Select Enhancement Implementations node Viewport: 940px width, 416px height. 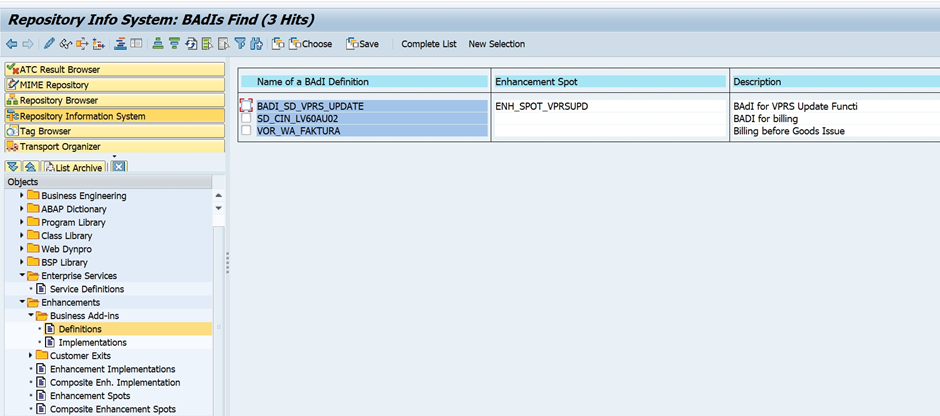pos(113,369)
